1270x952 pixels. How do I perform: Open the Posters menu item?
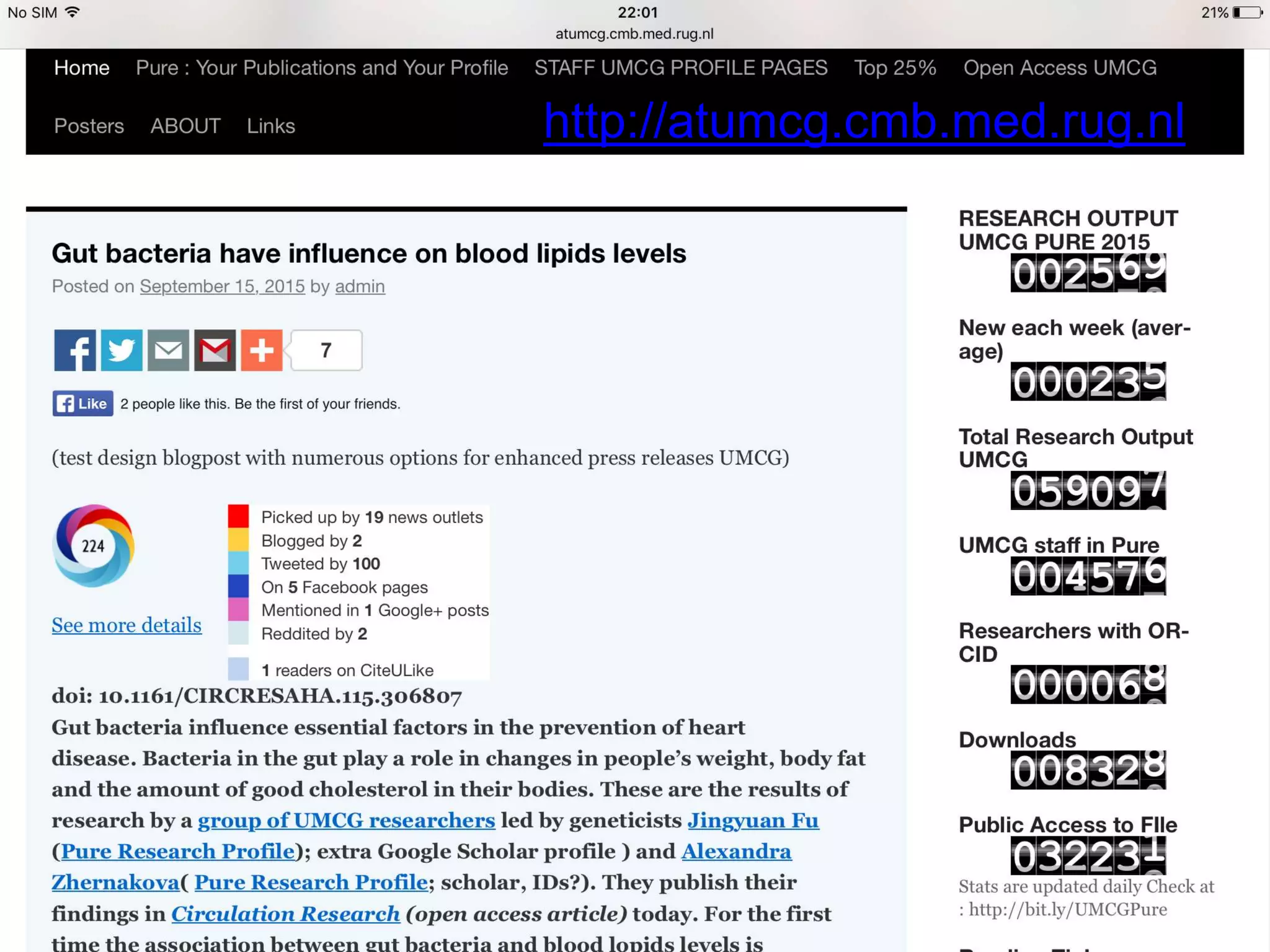(89, 126)
